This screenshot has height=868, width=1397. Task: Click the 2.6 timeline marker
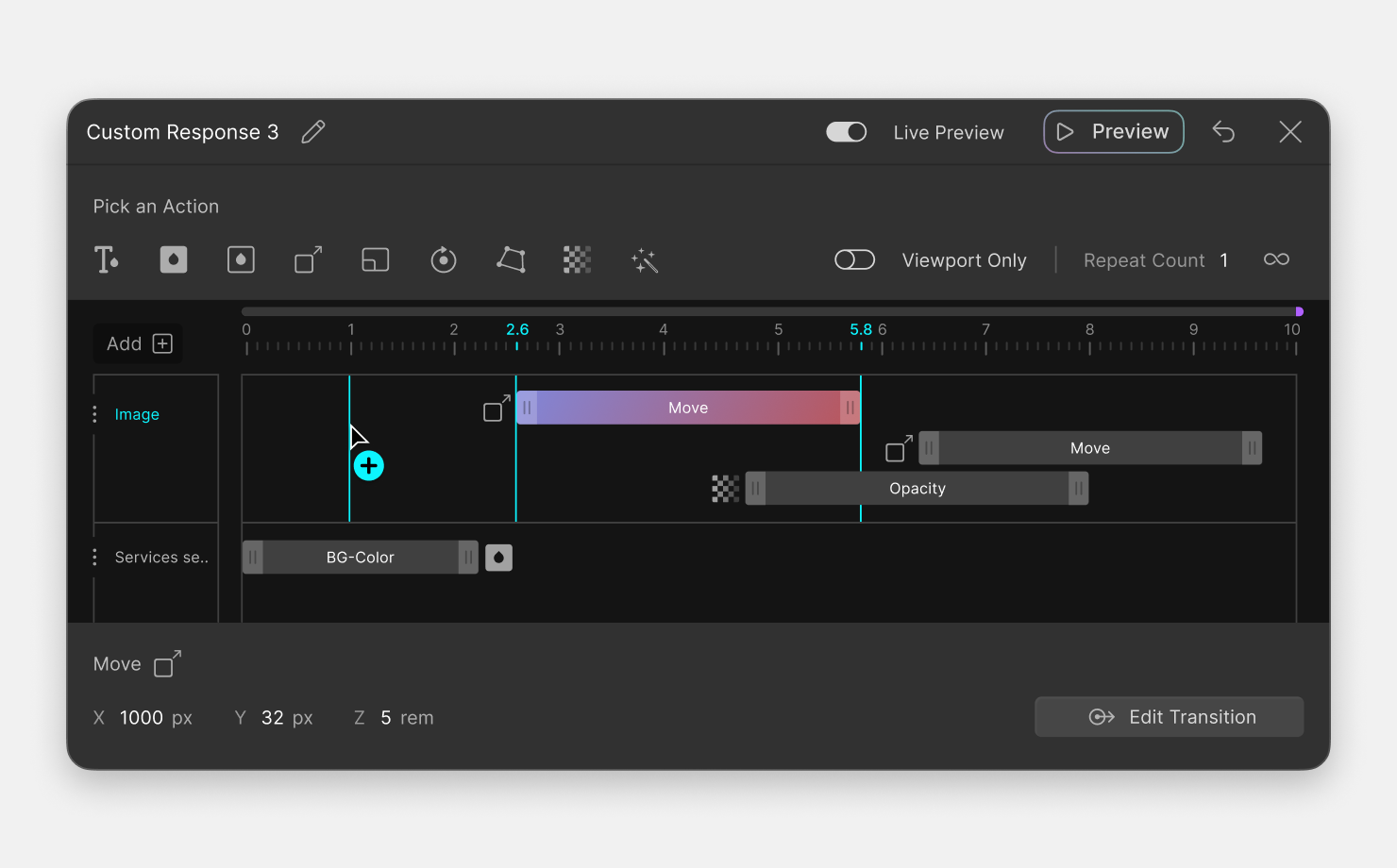pyautogui.click(x=517, y=330)
